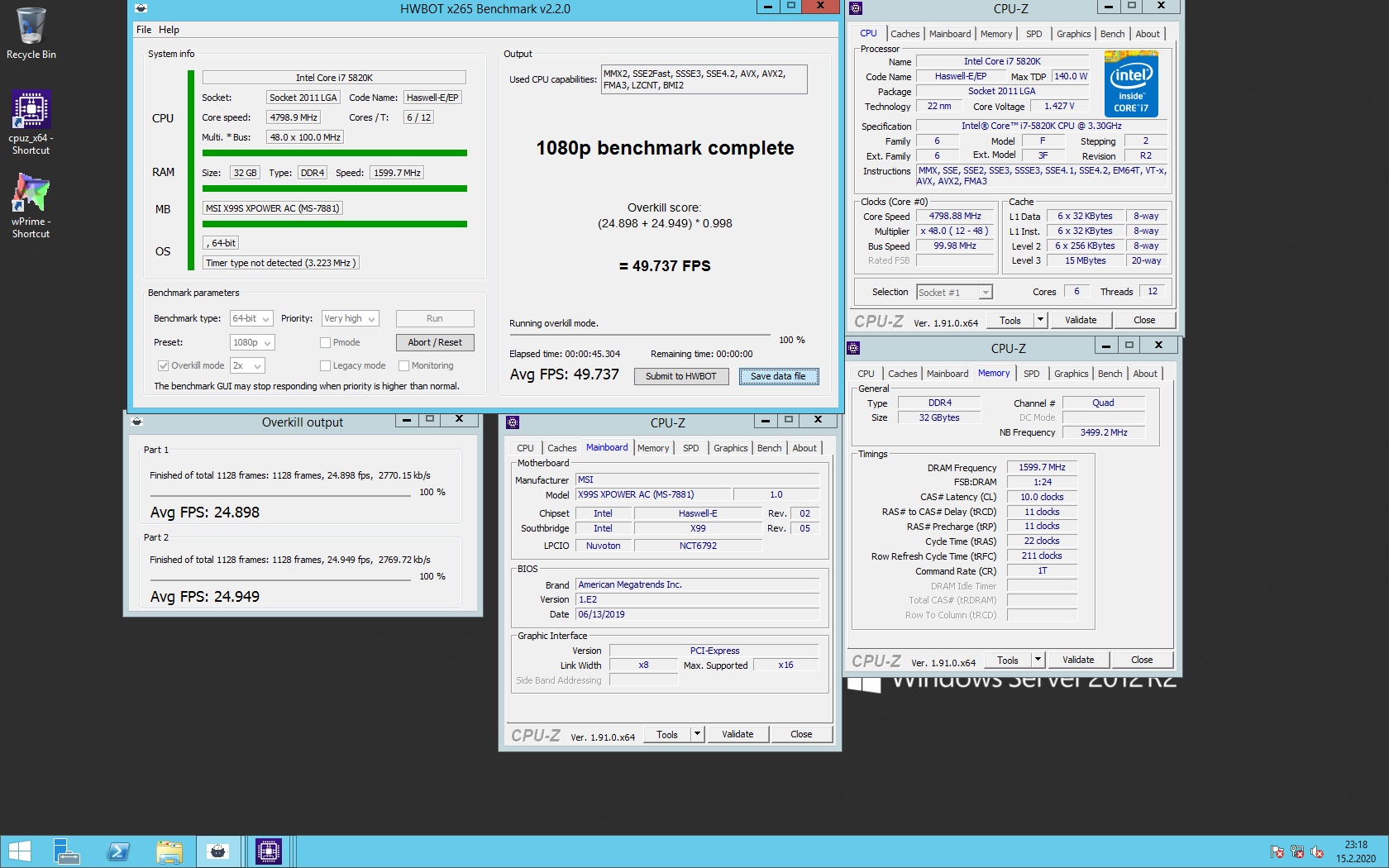Open Server Manager from the taskbar
1389x868 pixels.
click(66, 851)
